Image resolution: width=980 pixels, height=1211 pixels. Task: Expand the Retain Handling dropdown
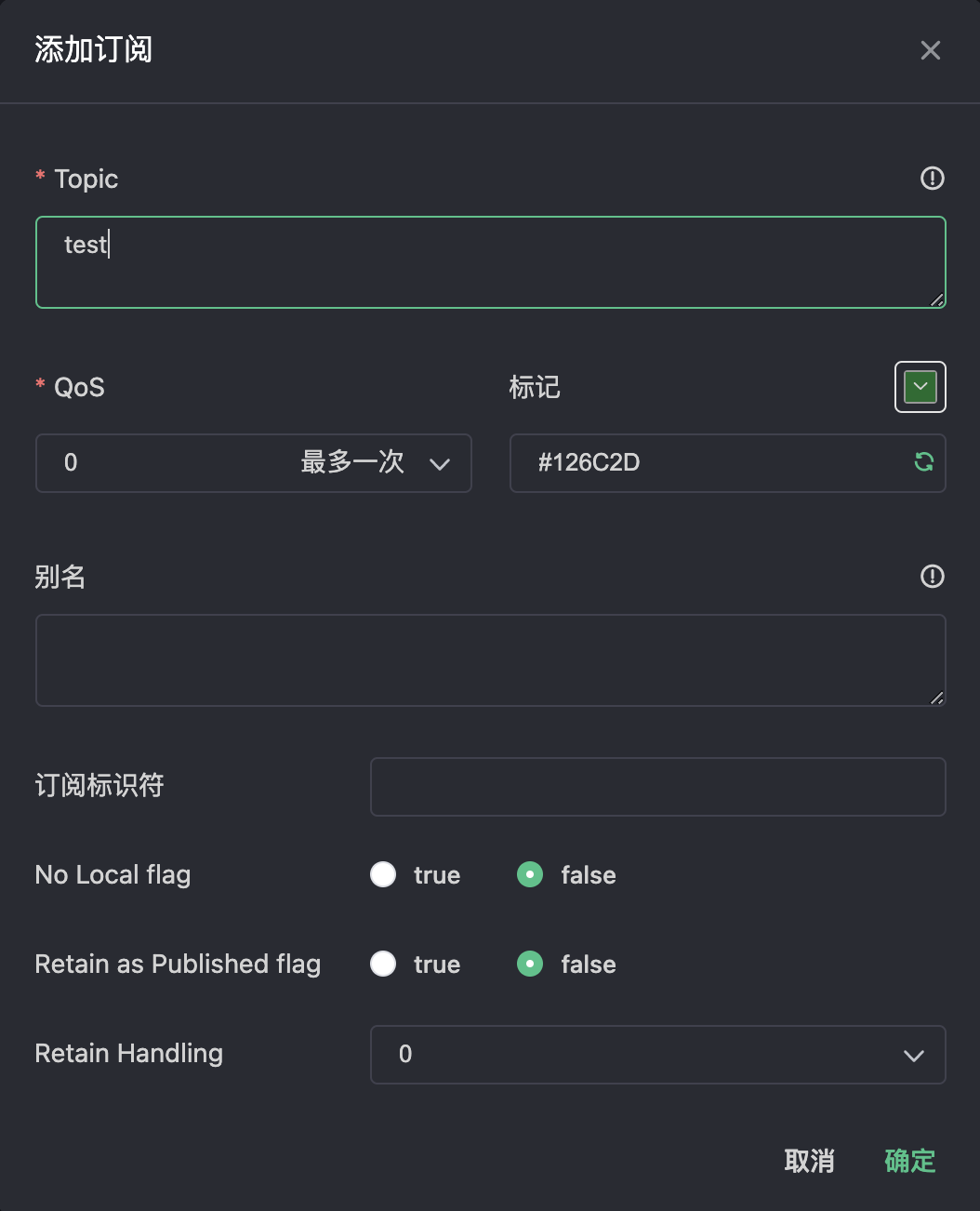click(x=658, y=1055)
